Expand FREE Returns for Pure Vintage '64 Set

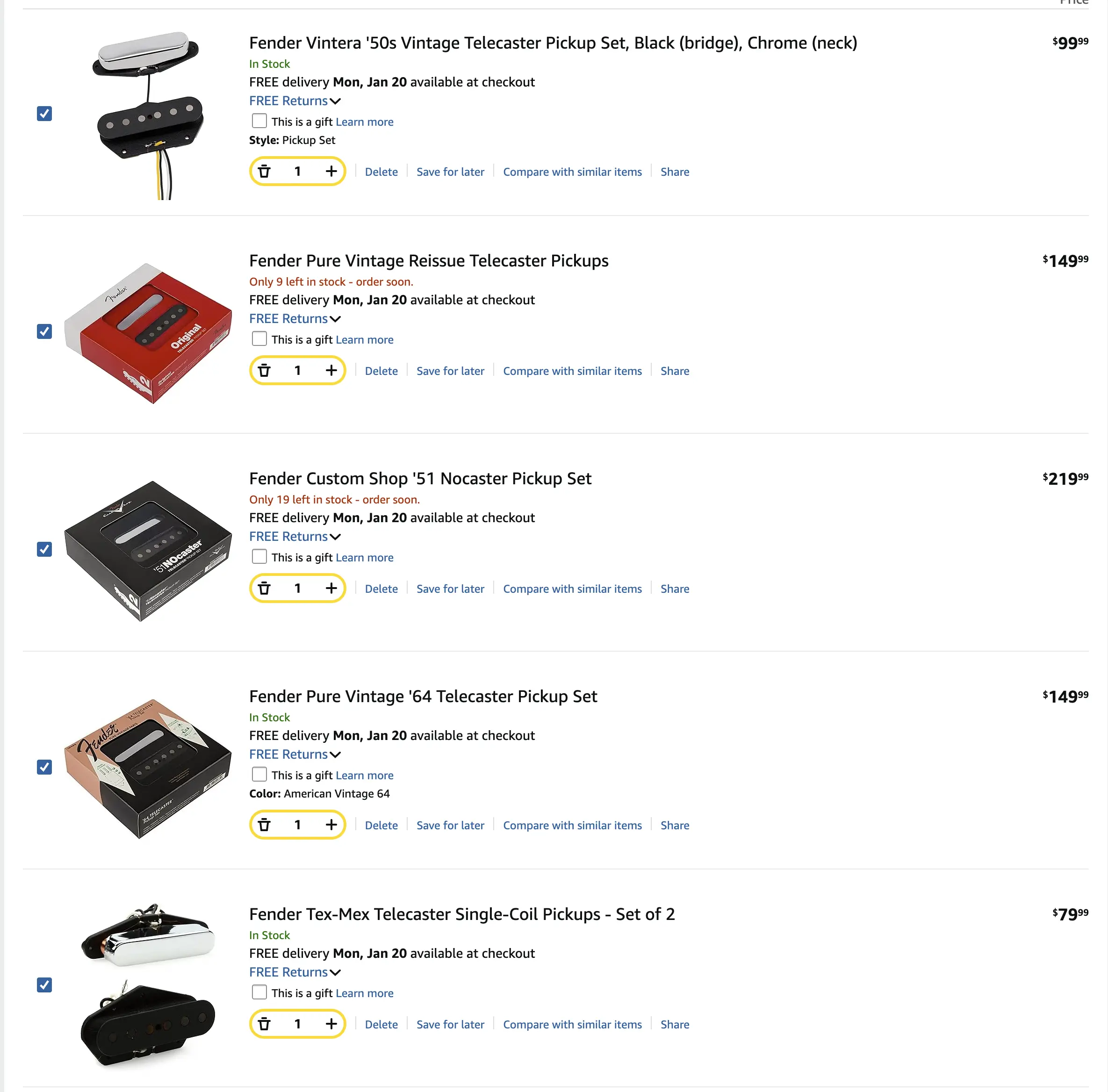(295, 755)
